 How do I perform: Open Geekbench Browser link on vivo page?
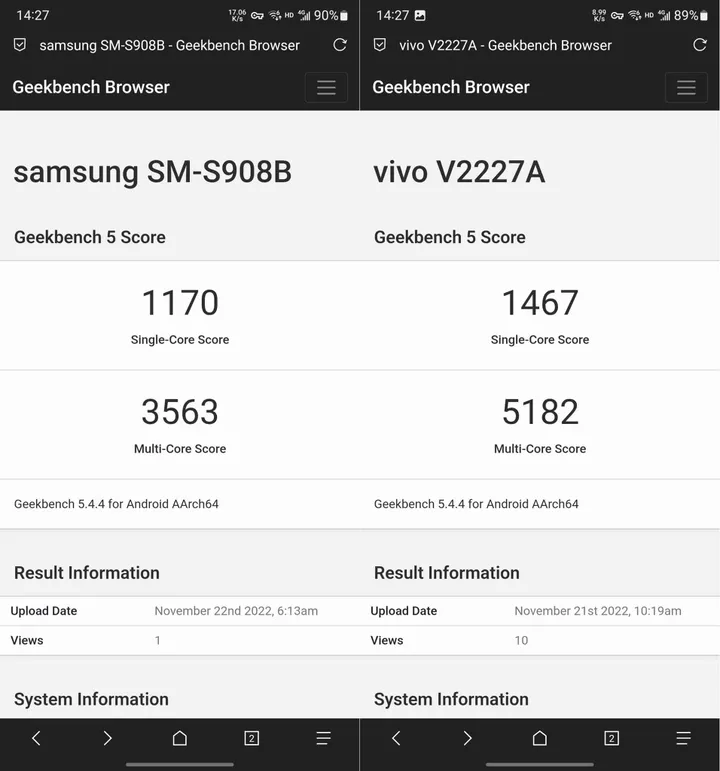451,87
